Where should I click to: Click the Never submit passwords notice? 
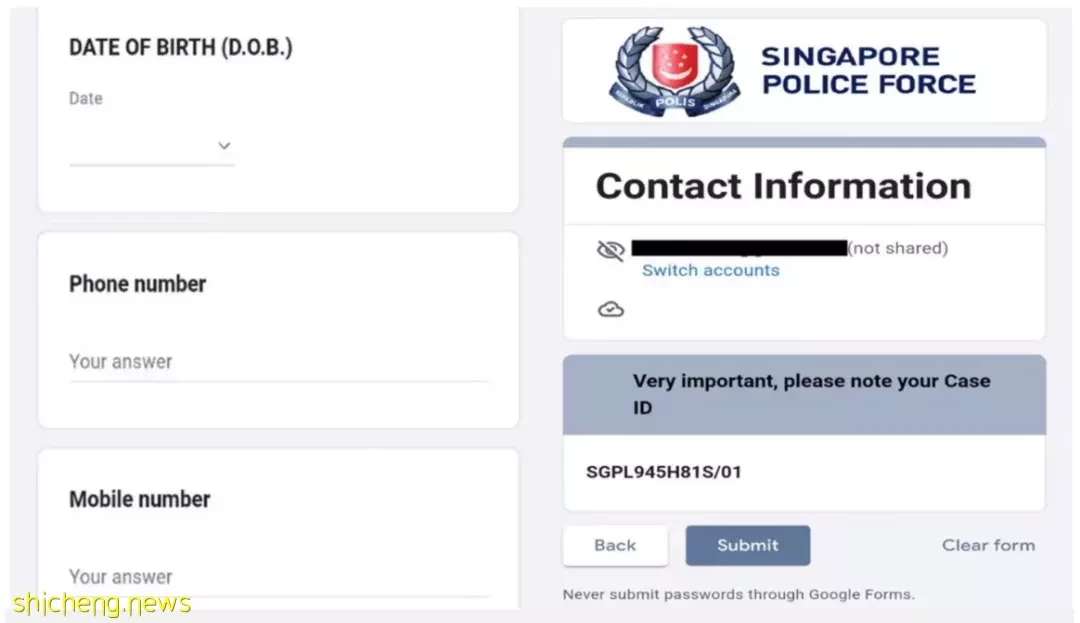[738, 594]
